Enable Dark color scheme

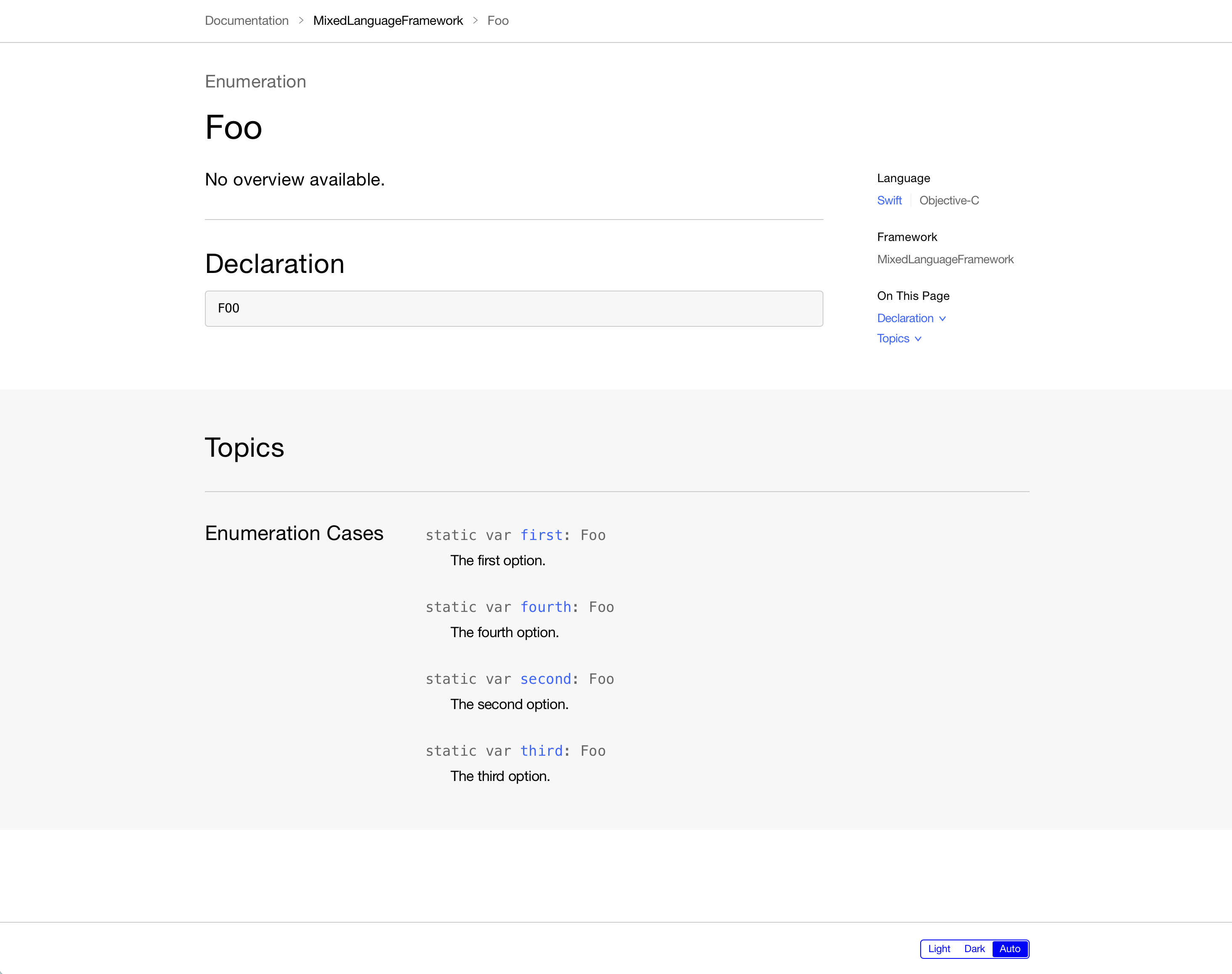[974, 949]
